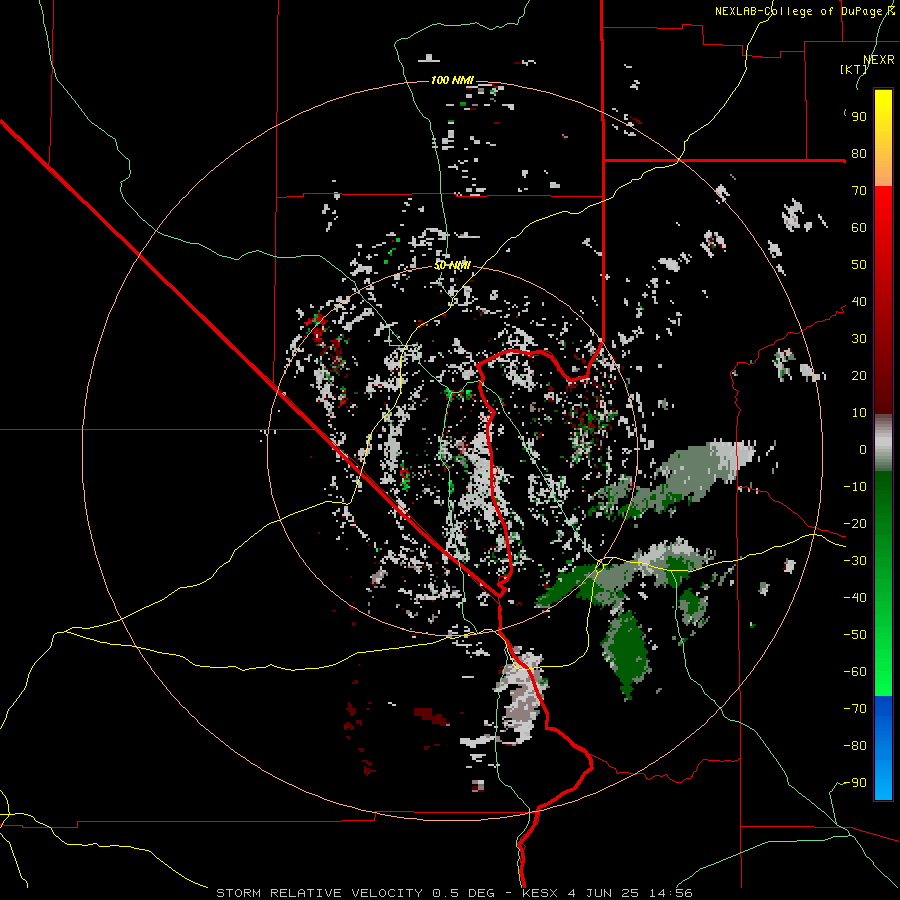Click the 60 value on the velocity scale
The height and width of the screenshot is (900, 900).
pos(859,228)
